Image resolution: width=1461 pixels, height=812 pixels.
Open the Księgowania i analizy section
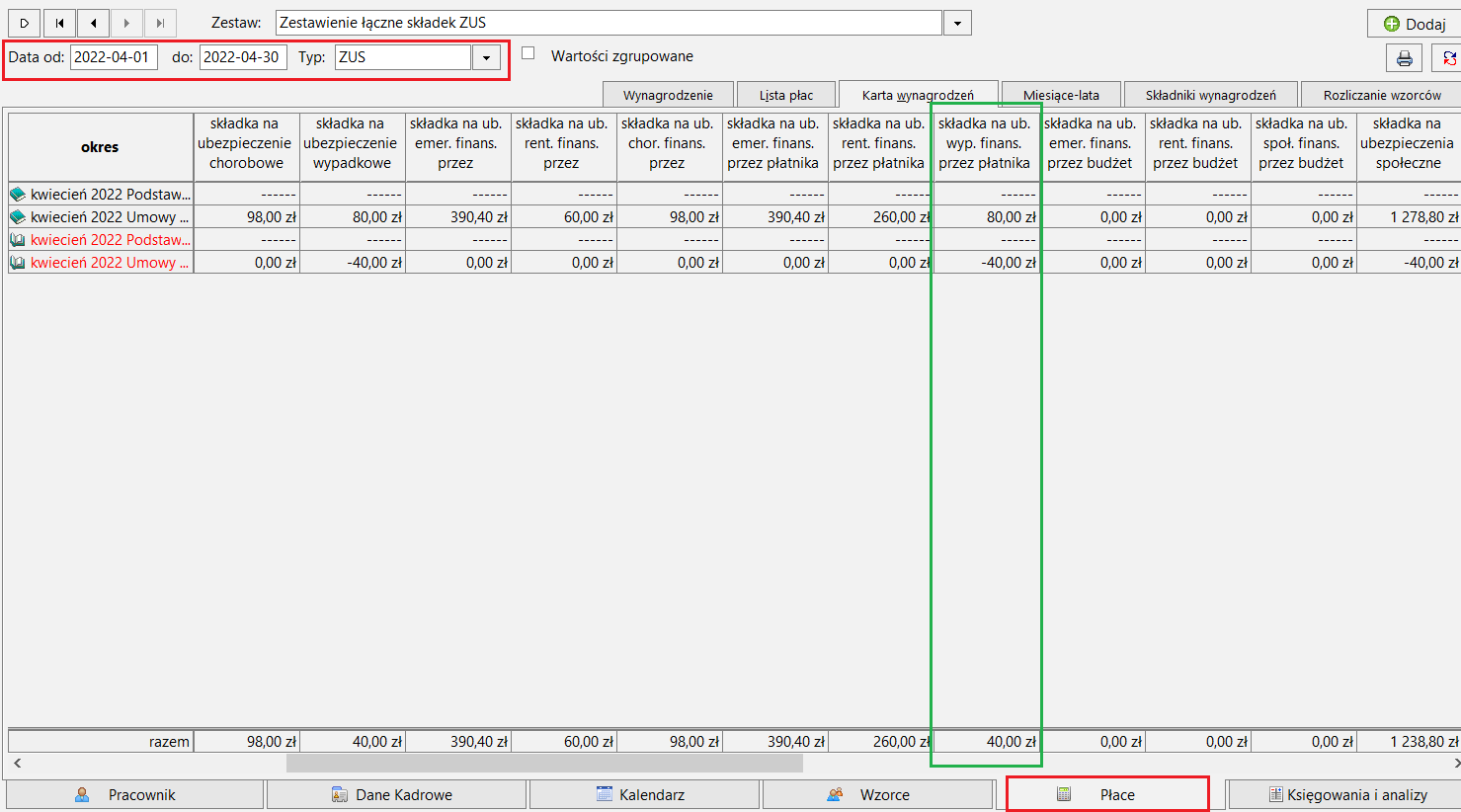[x=1343, y=794]
